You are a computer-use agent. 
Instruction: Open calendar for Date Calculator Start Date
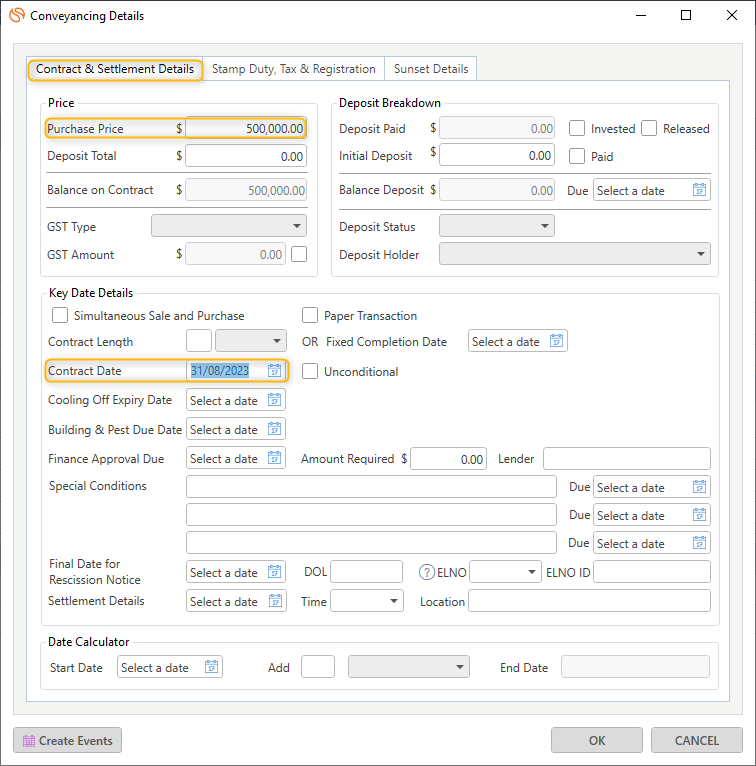click(x=211, y=667)
